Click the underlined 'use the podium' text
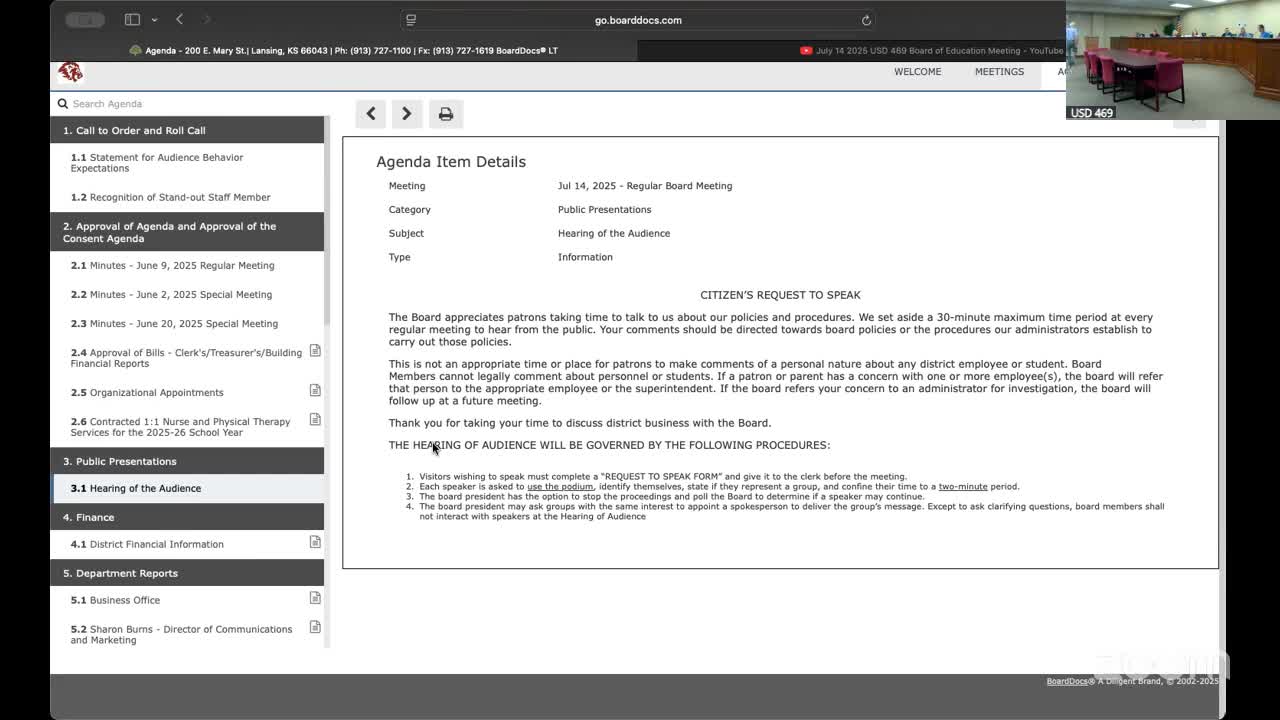 (x=560, y=487)
